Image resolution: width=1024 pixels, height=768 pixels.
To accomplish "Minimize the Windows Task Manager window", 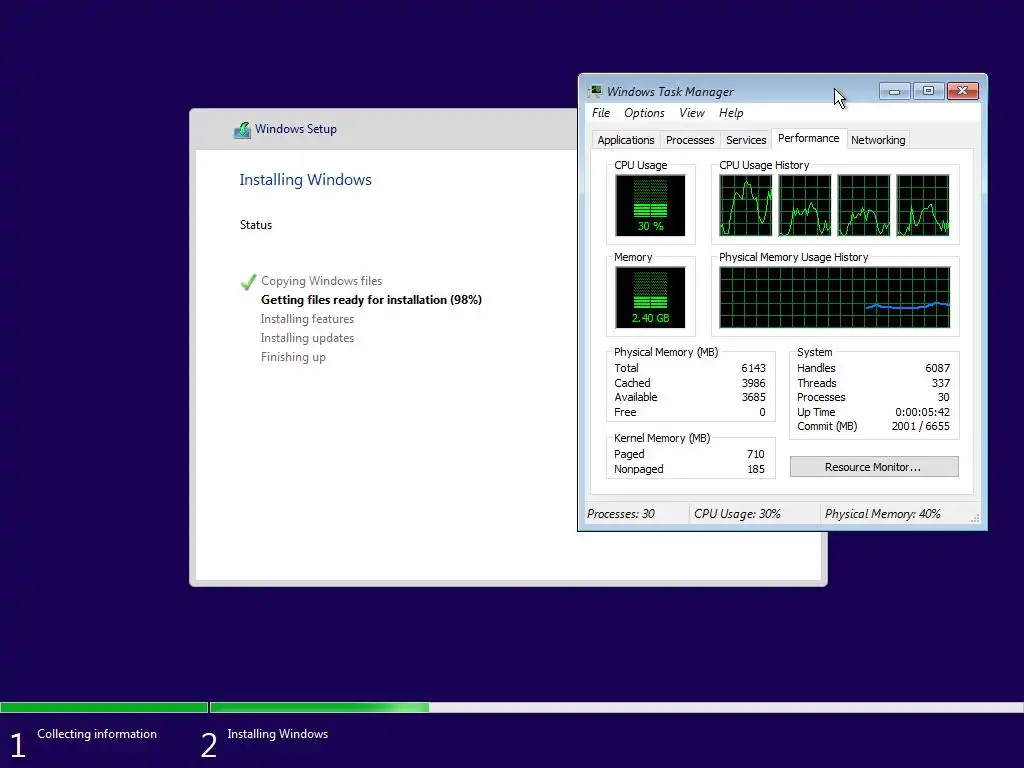I will tap(894, 91).
